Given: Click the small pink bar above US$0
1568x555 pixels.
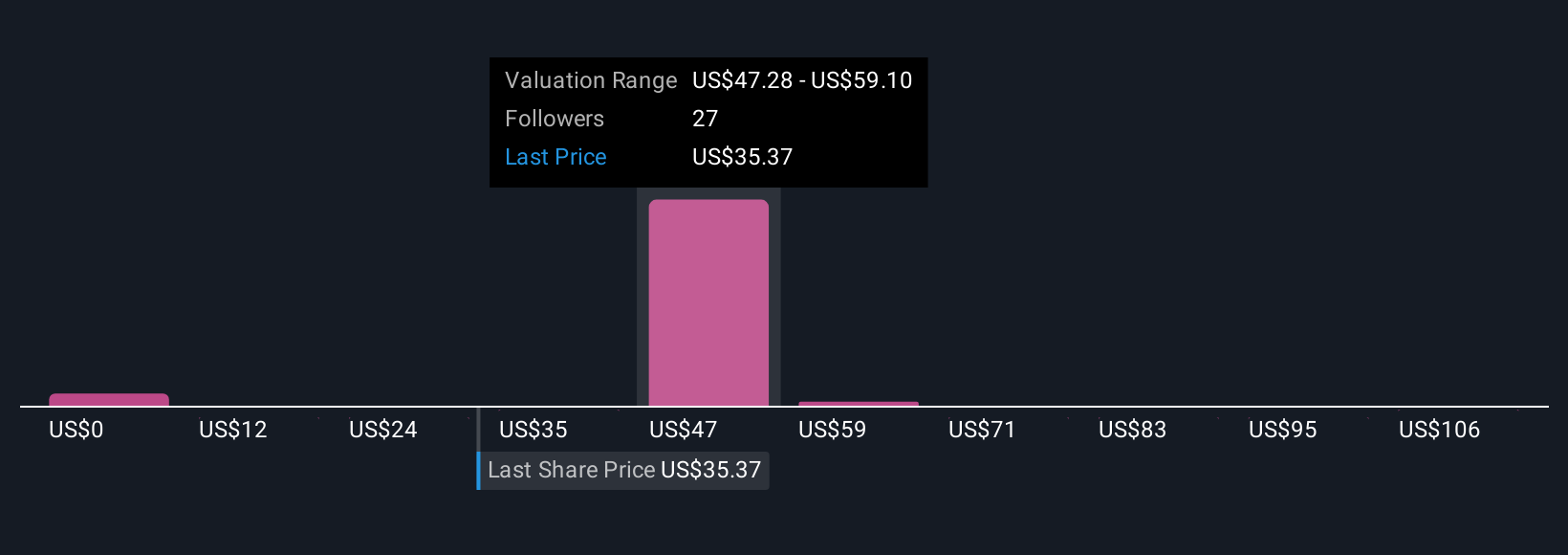Looking at the screenshot, I should click(109, 400).
